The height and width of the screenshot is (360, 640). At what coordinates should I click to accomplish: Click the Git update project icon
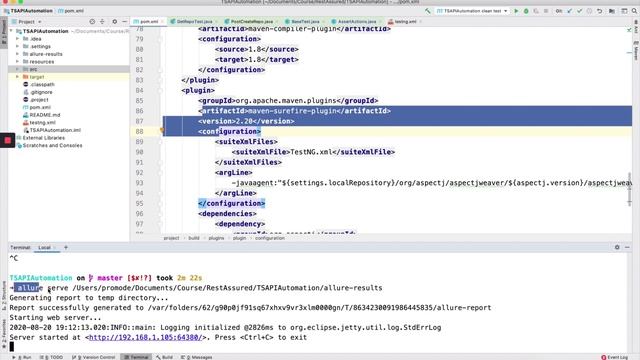coord(569,11)
